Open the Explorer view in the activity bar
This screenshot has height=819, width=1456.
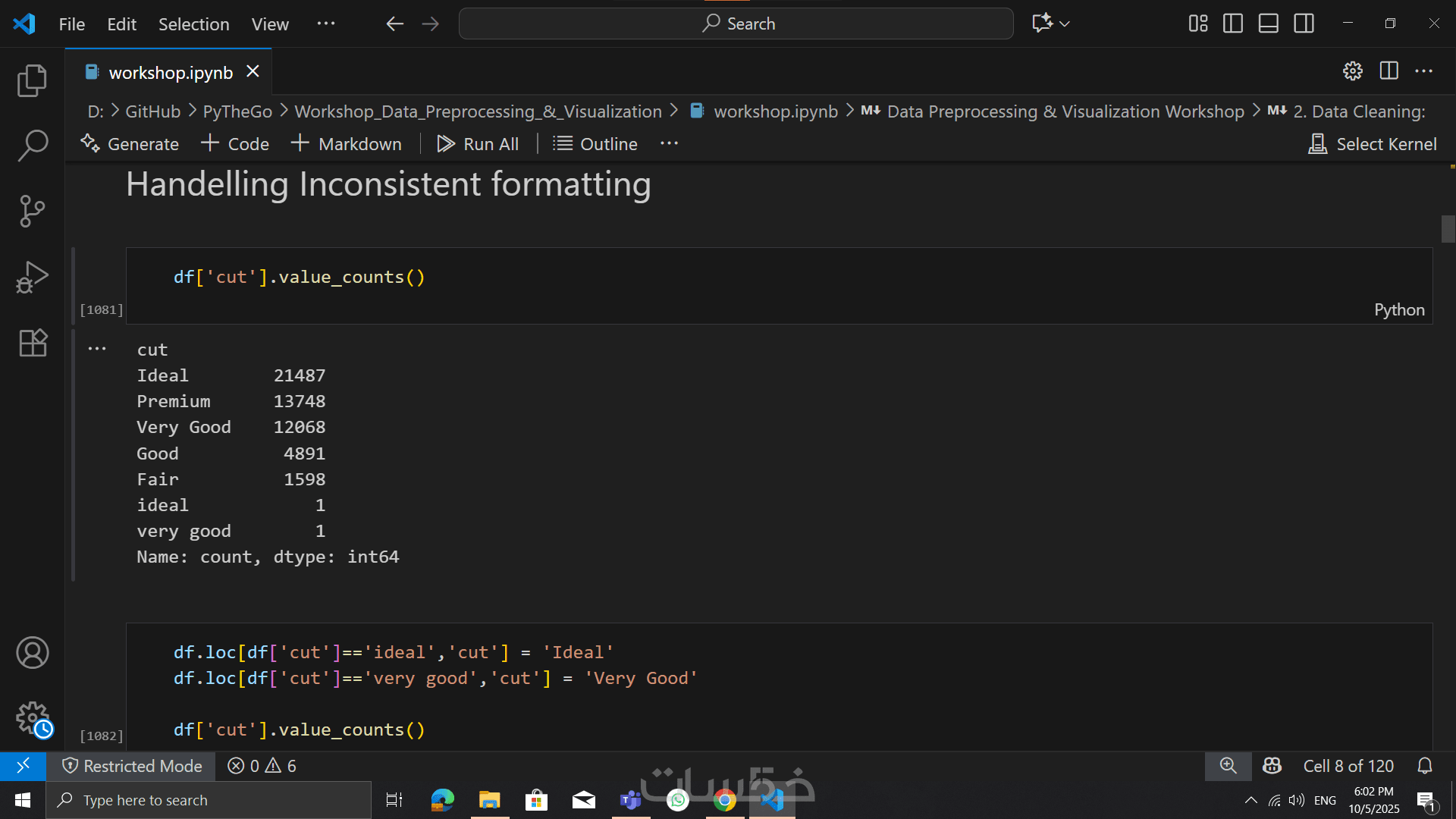[x=32, y=80]
